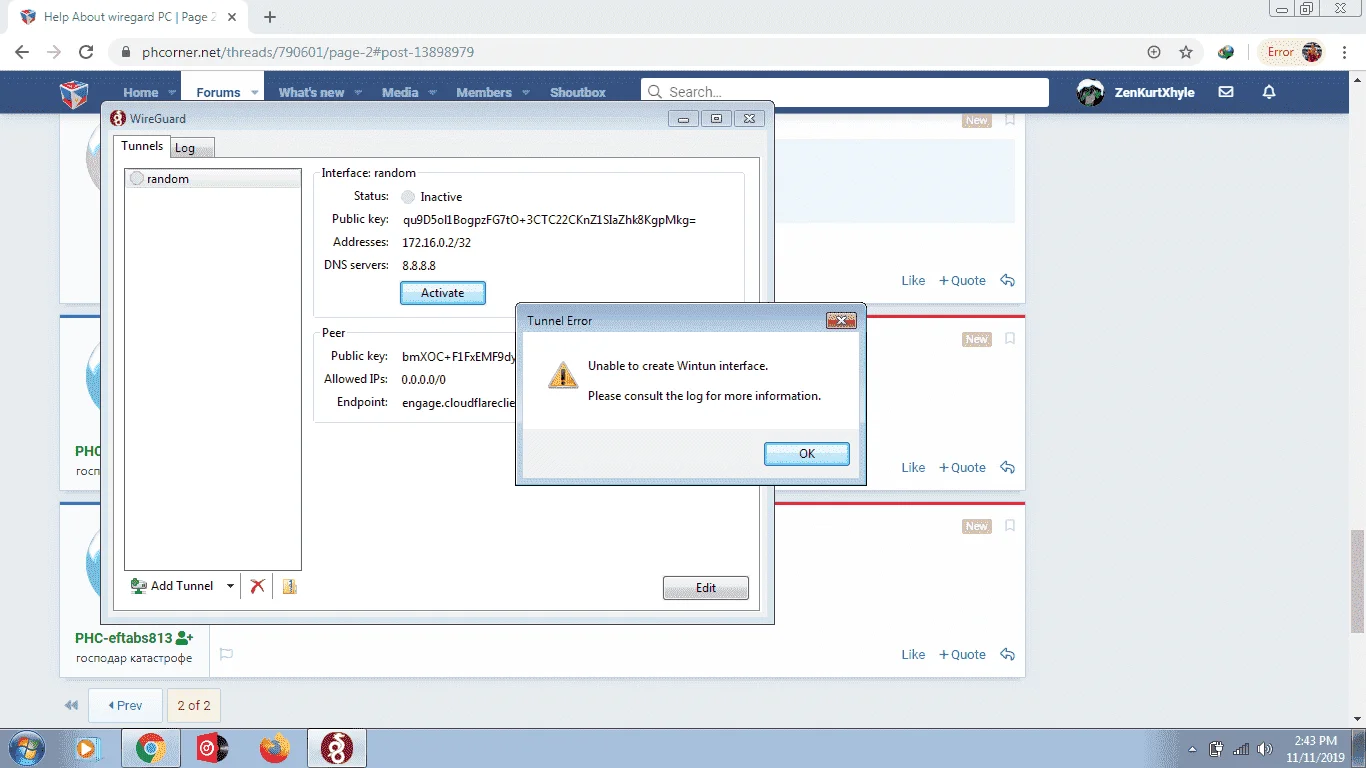Close the Tunnel Error dialog
The width and height of the screenshot is (1366, 768).
point(840,321)
